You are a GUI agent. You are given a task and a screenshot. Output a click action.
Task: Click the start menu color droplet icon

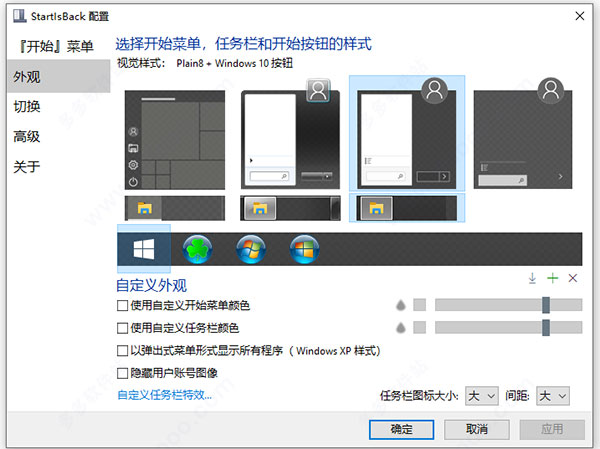(x=401, y=305)
